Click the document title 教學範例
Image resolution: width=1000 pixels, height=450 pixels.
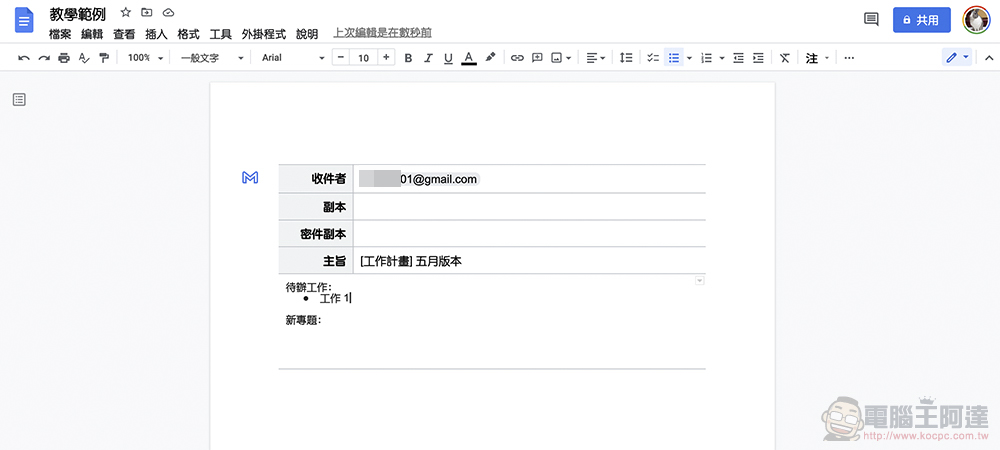click(x=78, y=14)
